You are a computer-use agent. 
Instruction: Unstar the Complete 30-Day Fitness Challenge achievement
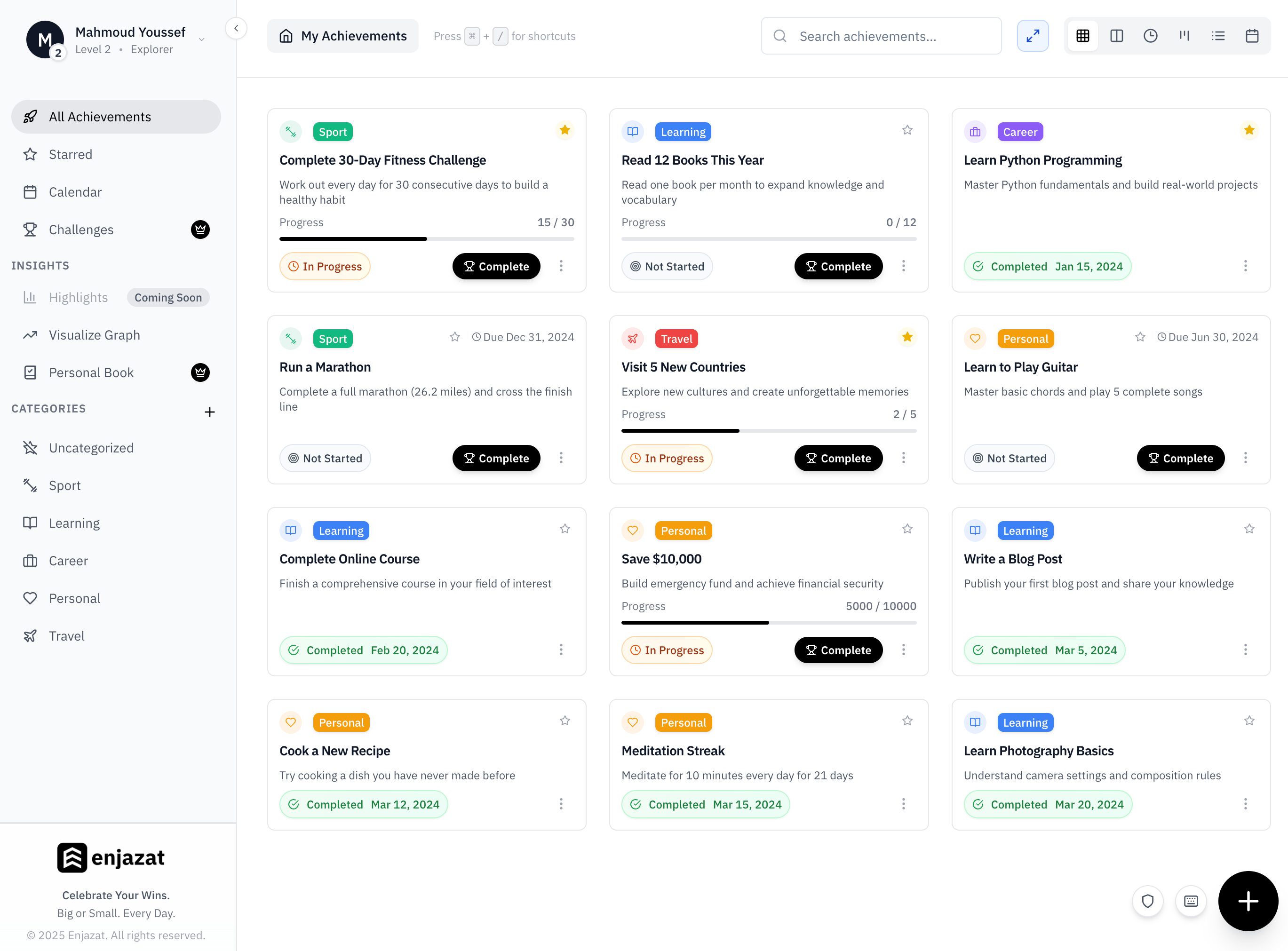click(565, 130)
